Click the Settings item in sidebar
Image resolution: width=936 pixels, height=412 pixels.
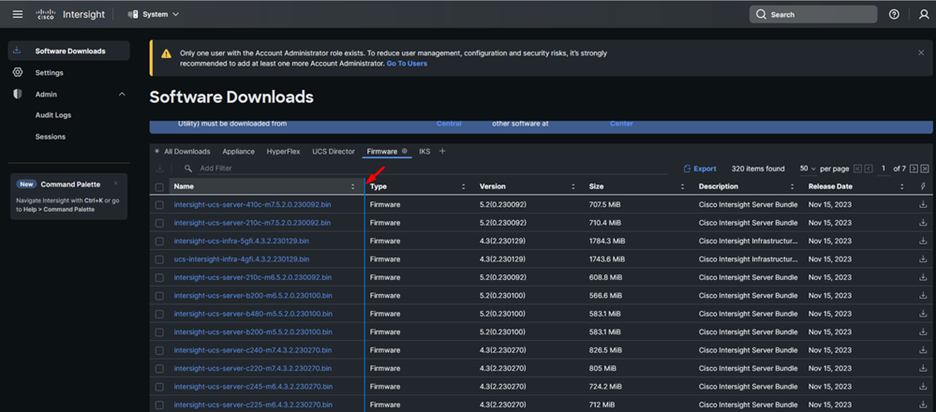coord(69,72)
